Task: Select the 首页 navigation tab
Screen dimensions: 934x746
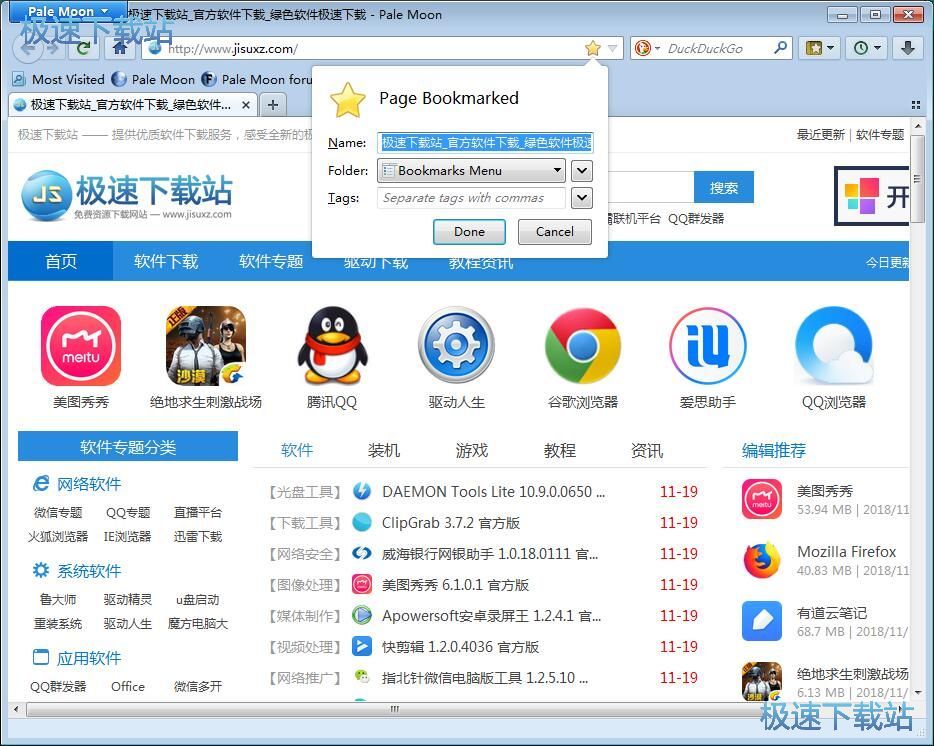Action: (61, 261)
